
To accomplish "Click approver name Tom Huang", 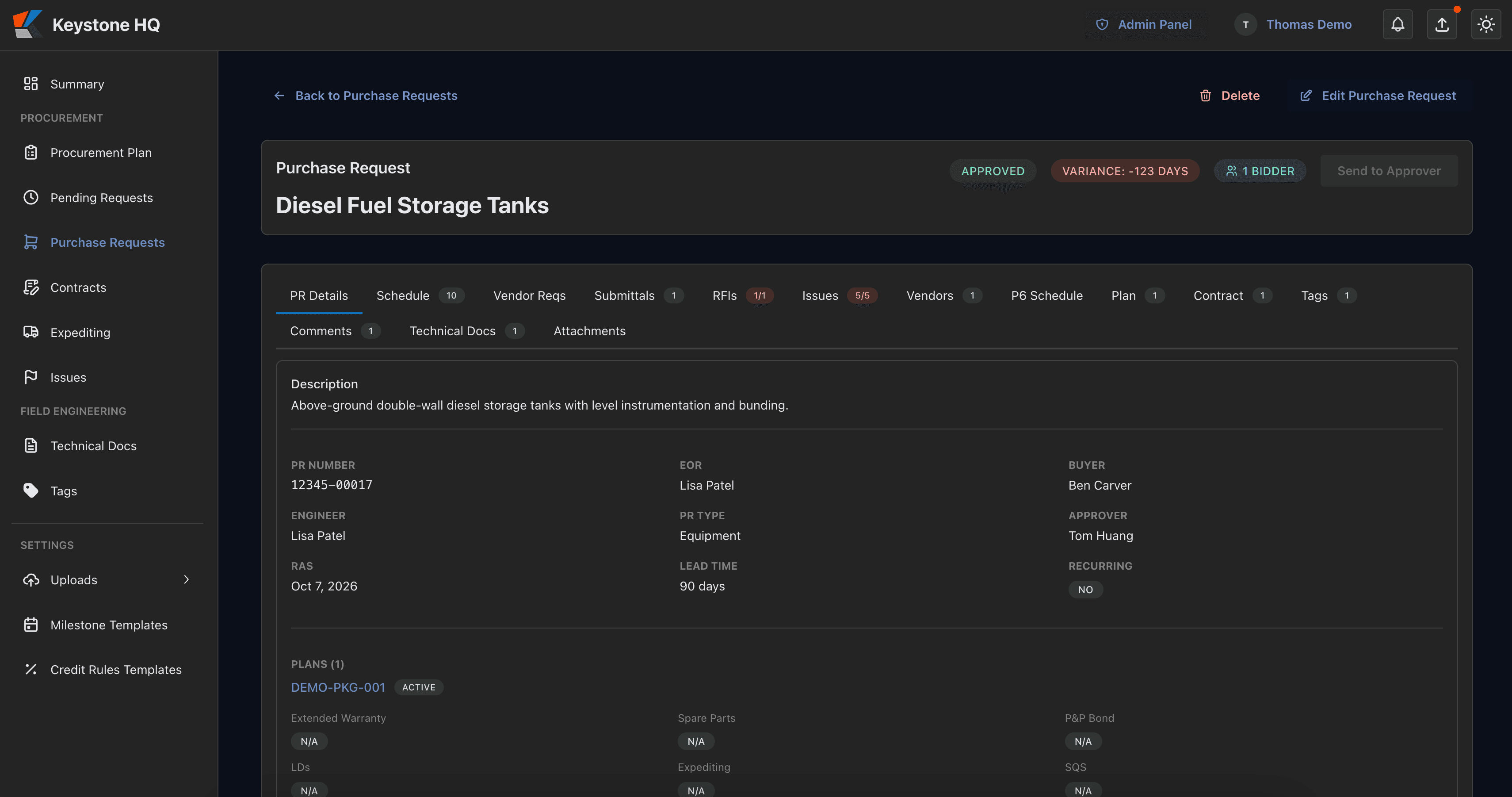I will click(x=1100, y=536).
